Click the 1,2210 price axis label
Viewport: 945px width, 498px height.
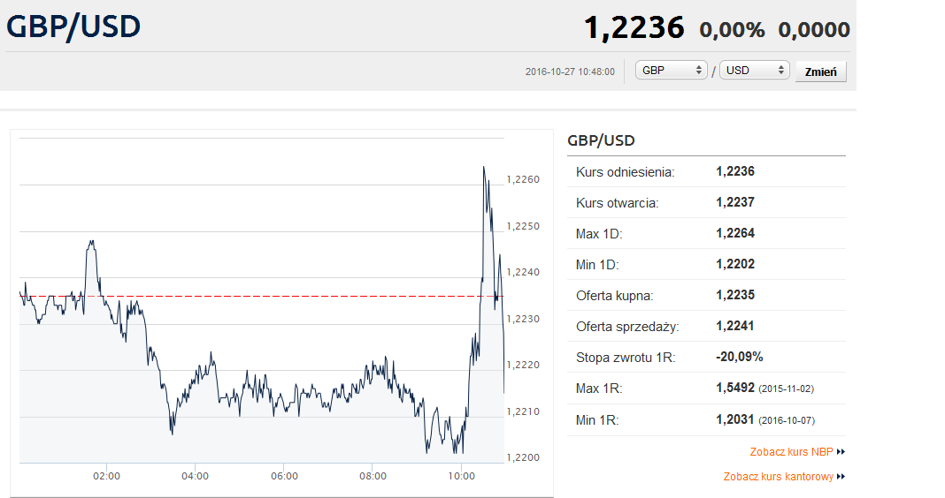pyautogui.click(x=523, y=412)
